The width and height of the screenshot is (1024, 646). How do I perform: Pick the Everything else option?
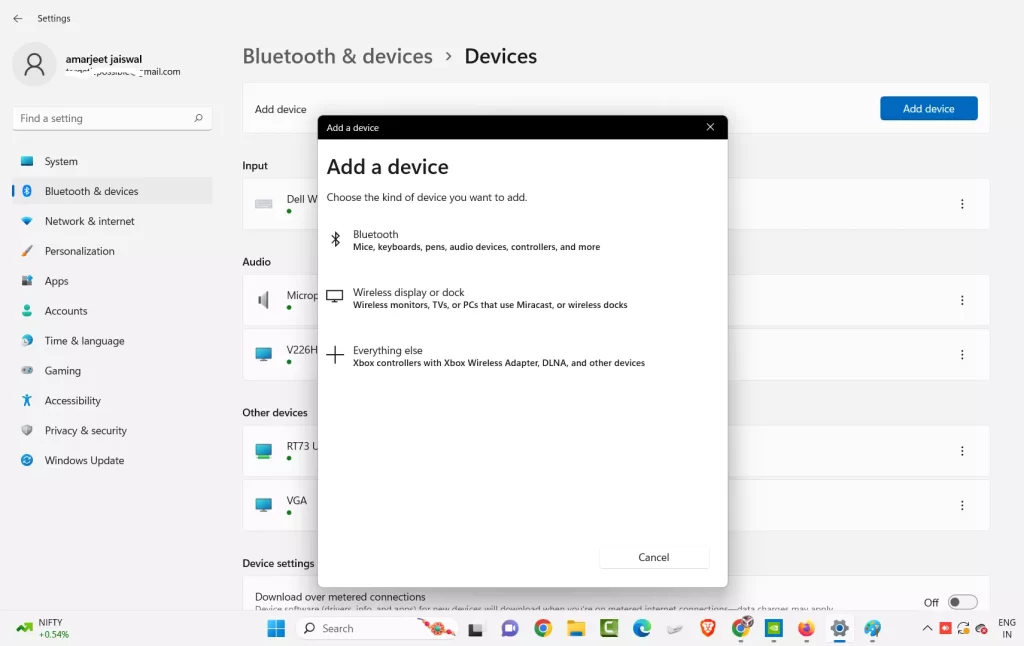pos(522,356)
